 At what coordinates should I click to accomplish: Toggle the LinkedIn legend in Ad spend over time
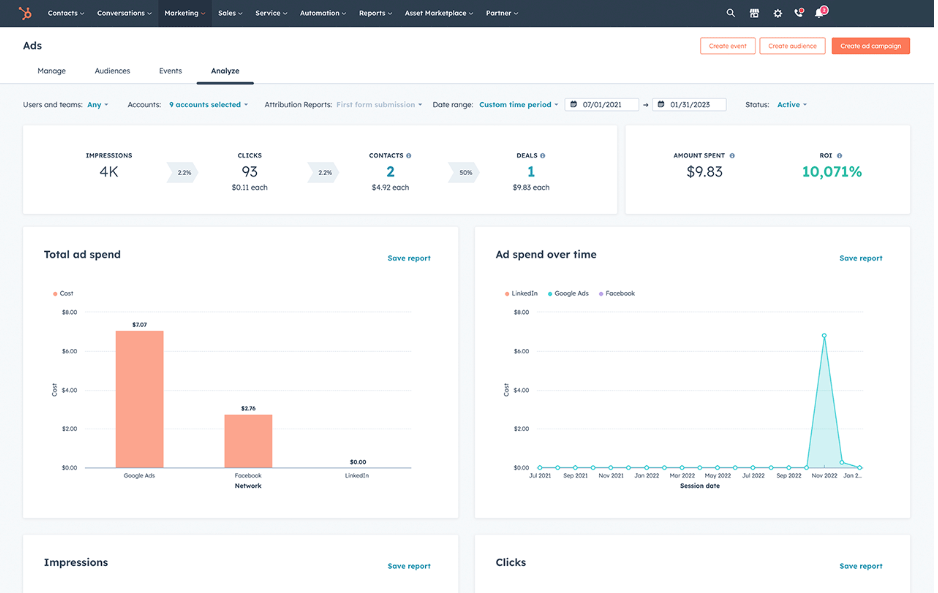click(521, 293)
